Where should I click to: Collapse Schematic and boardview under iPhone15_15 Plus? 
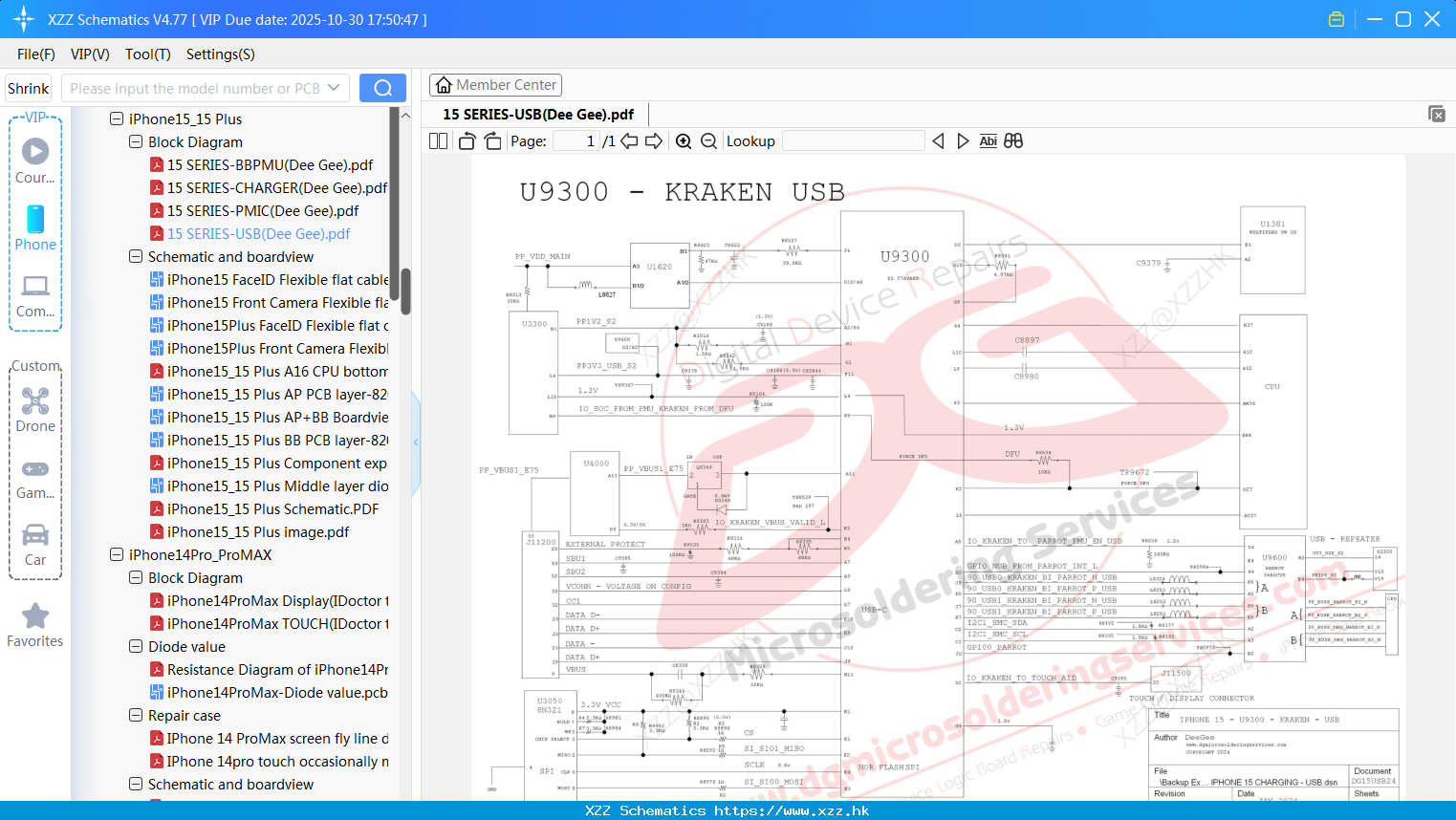136,257
